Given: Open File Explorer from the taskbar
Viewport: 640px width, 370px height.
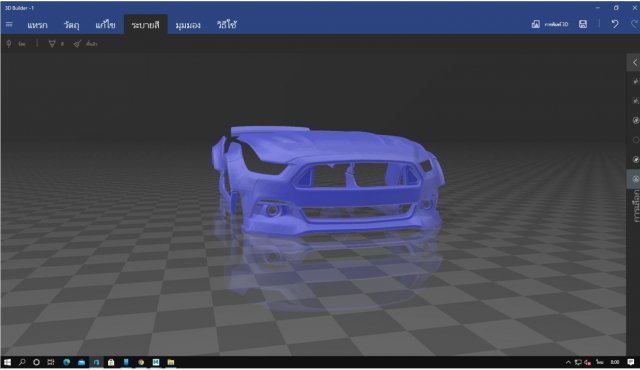Looking at the screenshot, I should [x=171, y=362].
